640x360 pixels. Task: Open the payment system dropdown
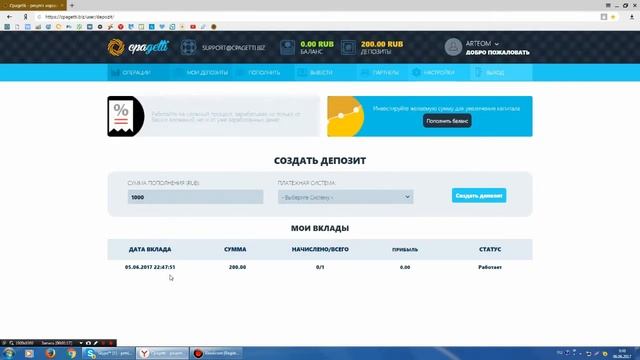point(346,197)
